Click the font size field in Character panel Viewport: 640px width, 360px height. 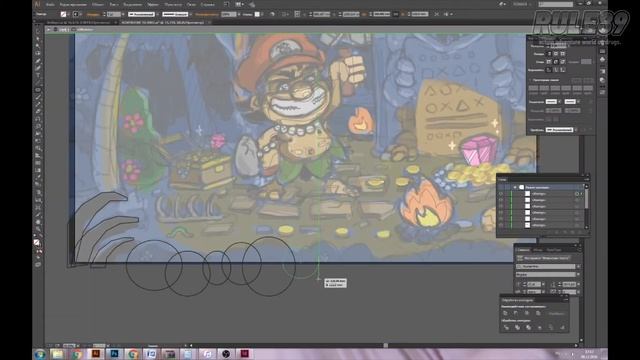coord(534,284)
